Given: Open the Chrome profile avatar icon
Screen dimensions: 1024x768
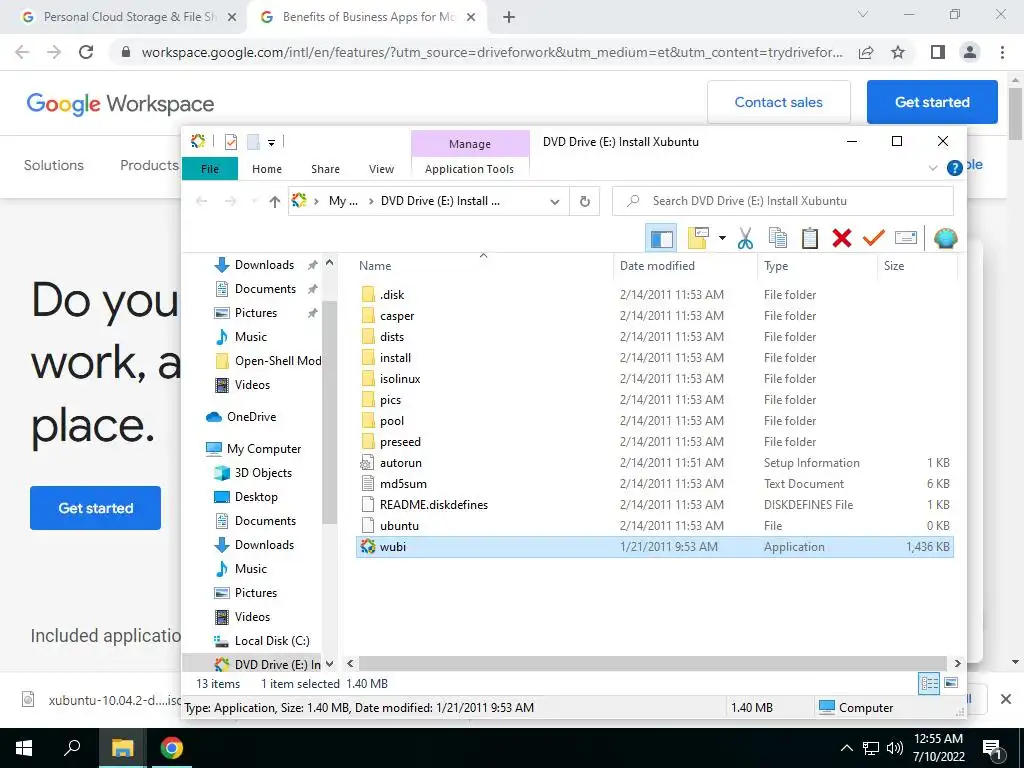Looking at the screenshot, I should [970, 52].
